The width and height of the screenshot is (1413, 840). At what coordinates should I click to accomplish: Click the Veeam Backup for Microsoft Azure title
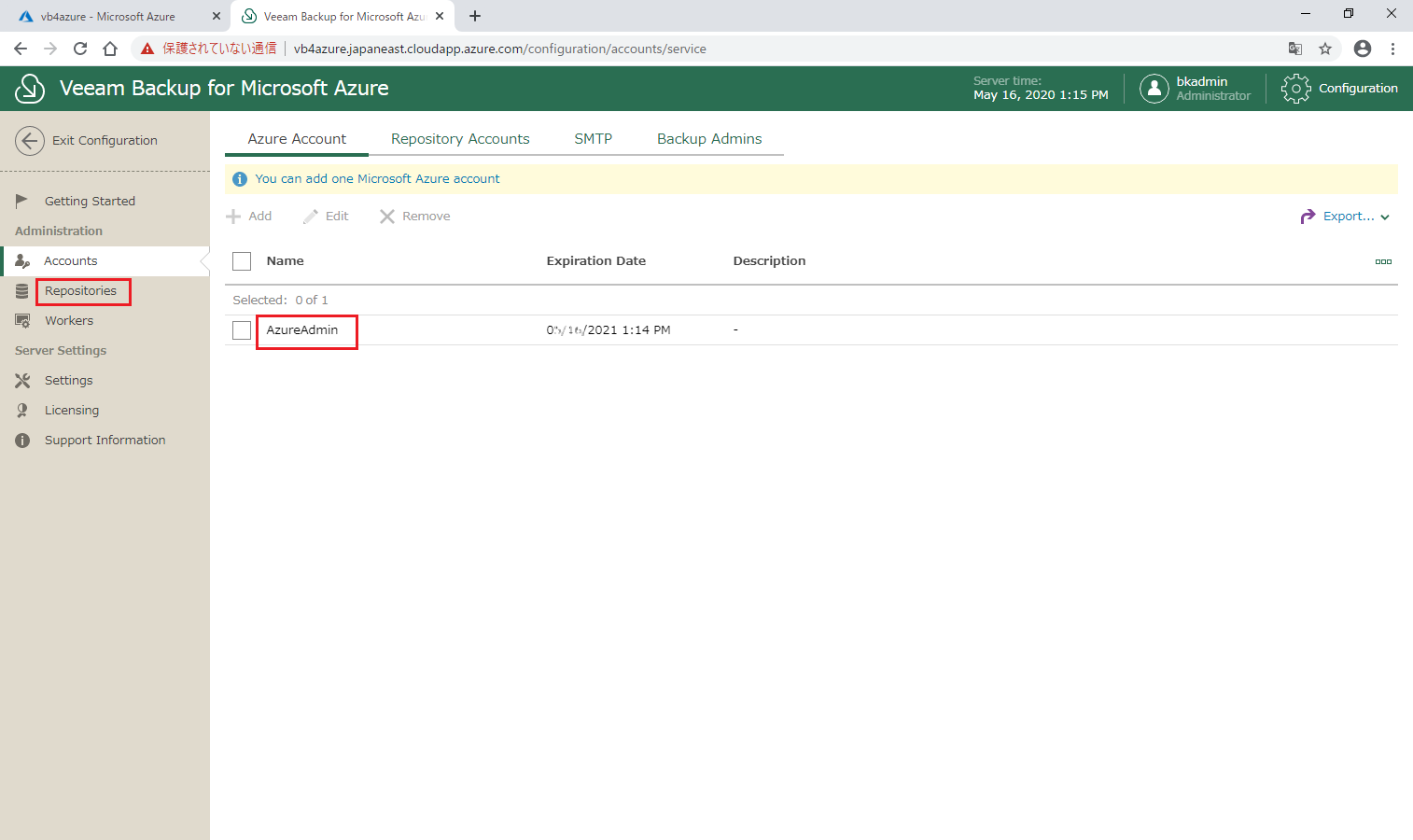tap(224, 89)
